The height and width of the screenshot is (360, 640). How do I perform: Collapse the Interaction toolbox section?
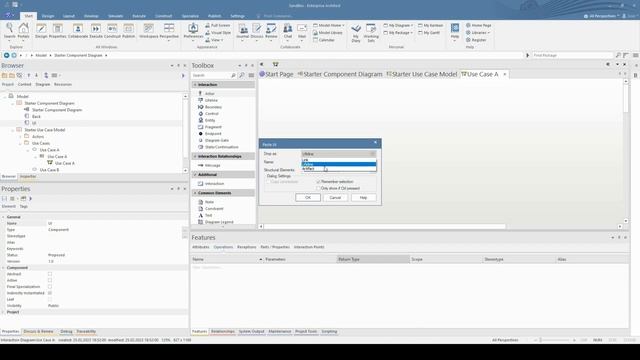coord(195,84)
